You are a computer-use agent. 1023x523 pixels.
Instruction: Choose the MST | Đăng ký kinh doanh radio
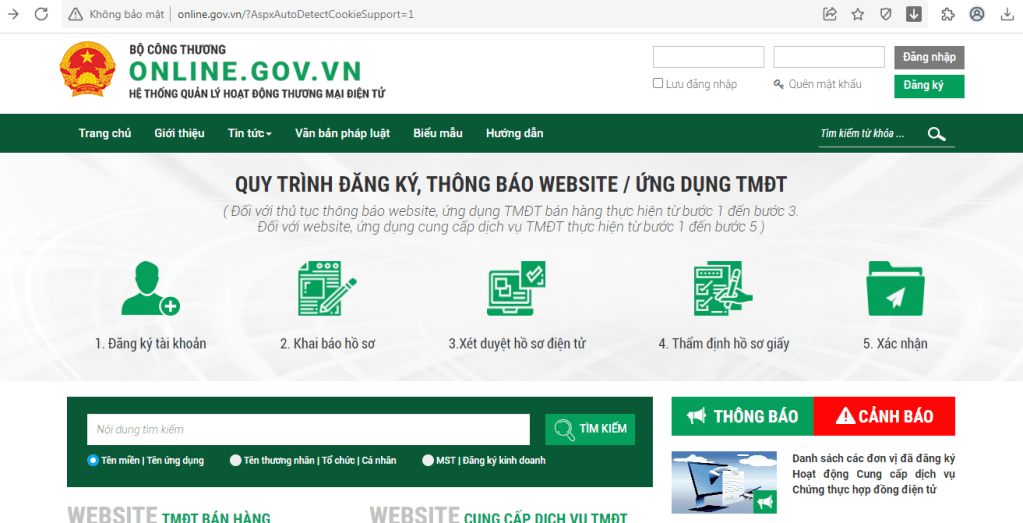pos(428,461)
